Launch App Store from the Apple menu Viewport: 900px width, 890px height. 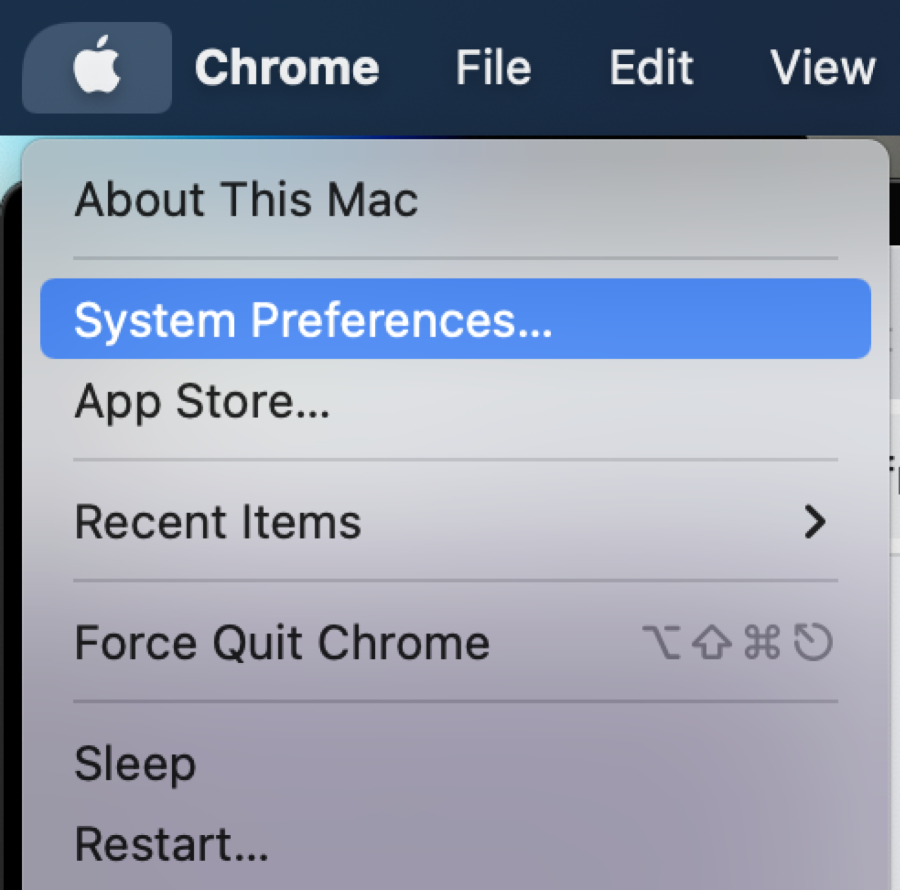[x=202, y=402]
